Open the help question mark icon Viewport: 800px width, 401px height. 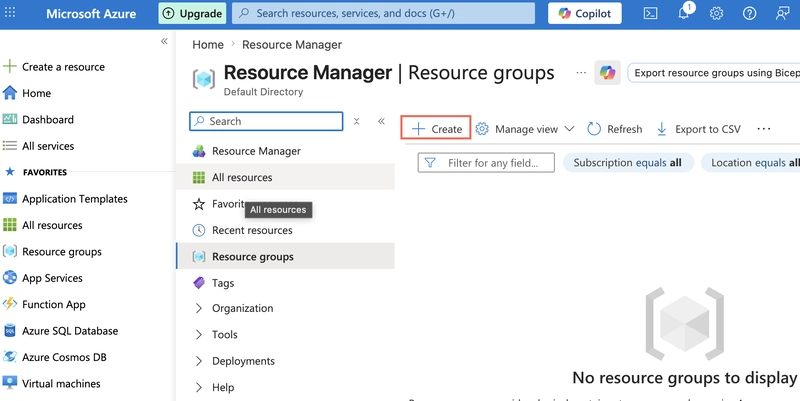749,13
